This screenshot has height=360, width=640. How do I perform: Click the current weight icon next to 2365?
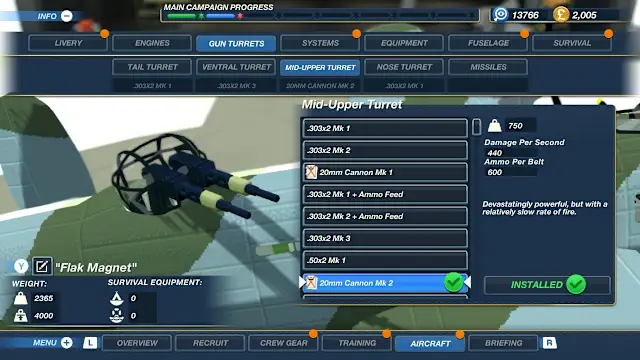pos(20,298)
